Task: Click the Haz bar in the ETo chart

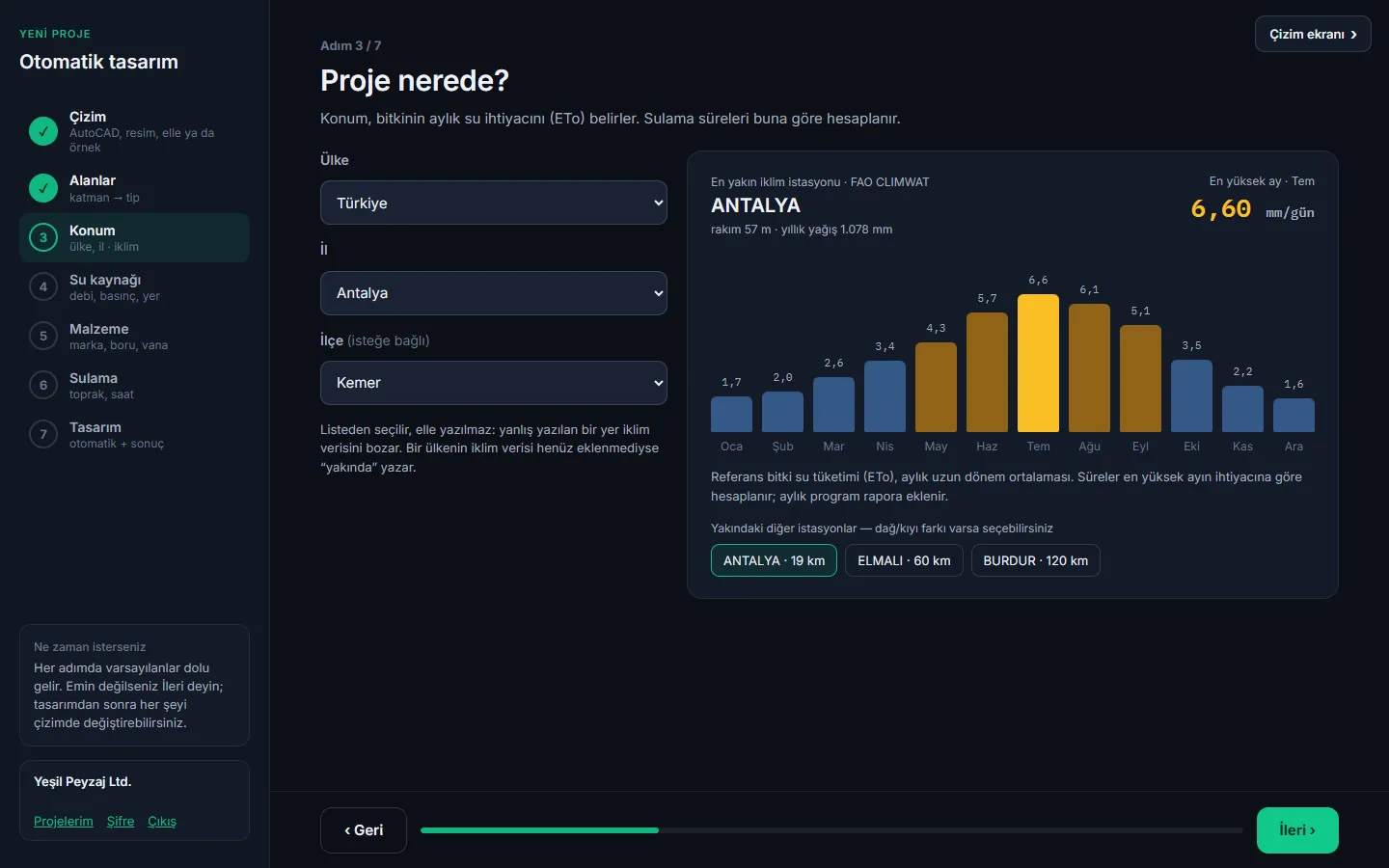Action: (987, 372)
